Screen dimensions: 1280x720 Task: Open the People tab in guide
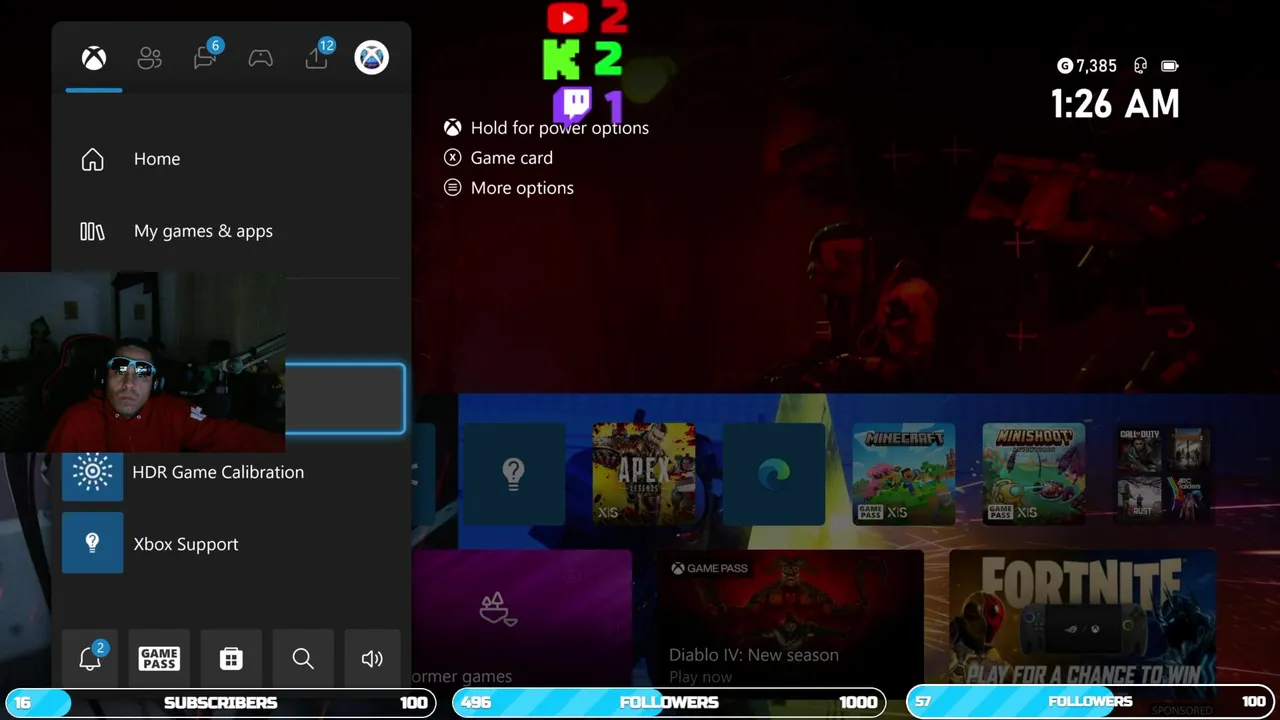point(149,58)
